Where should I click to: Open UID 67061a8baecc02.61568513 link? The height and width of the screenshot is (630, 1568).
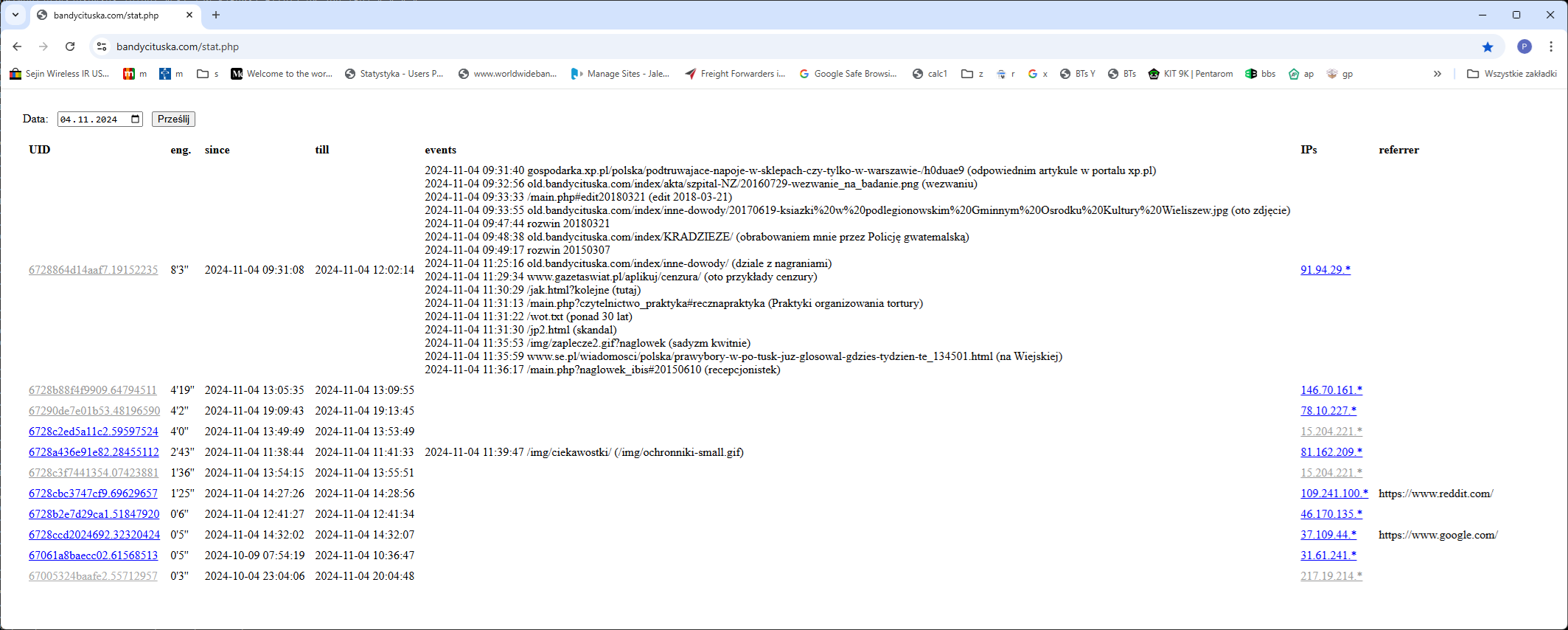coord(94,555)
